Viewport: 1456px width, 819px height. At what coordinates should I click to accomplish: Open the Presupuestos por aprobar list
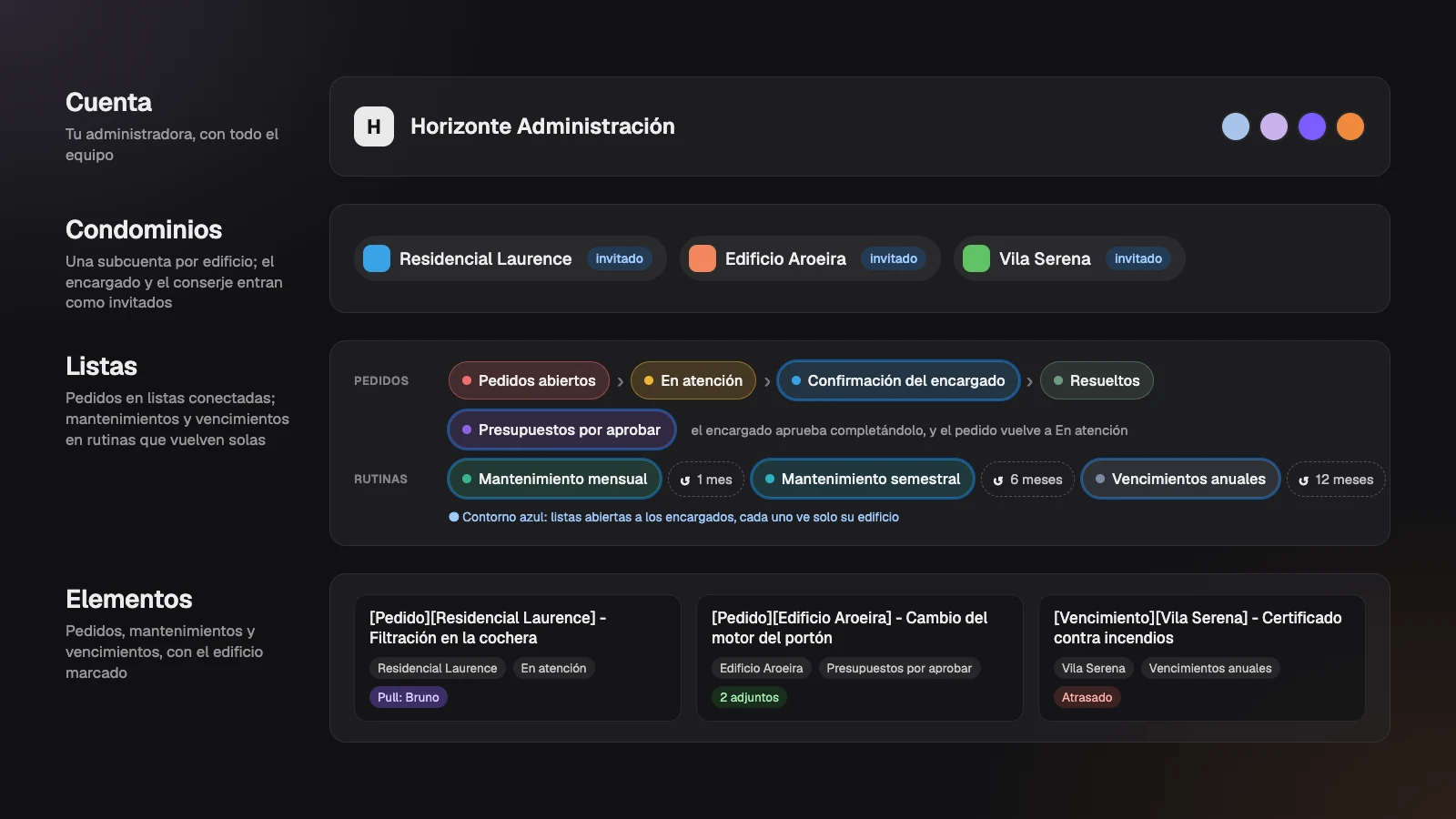click(561, 430)
